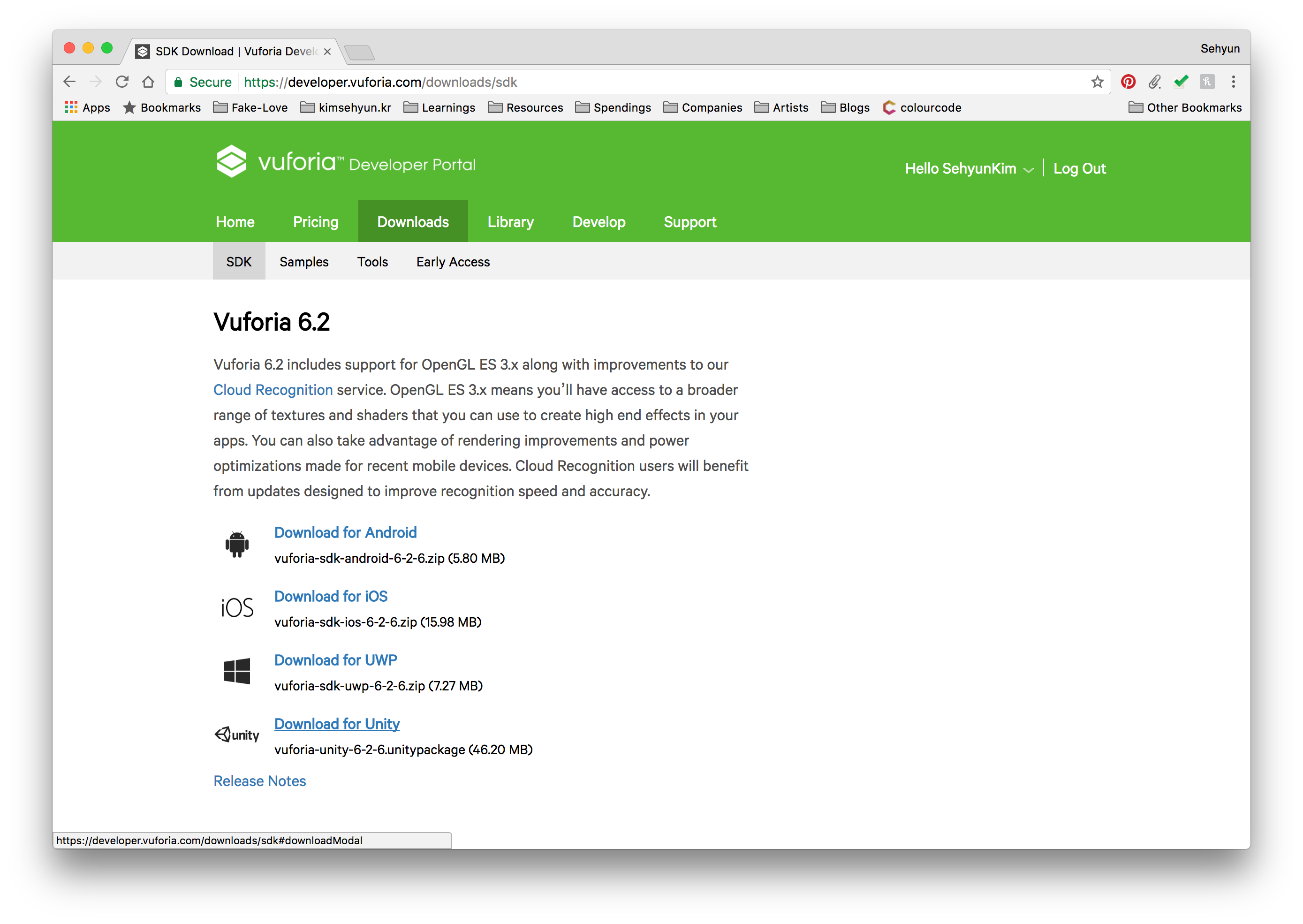Open the Cloud Recognition link

(x=273, y=390)
